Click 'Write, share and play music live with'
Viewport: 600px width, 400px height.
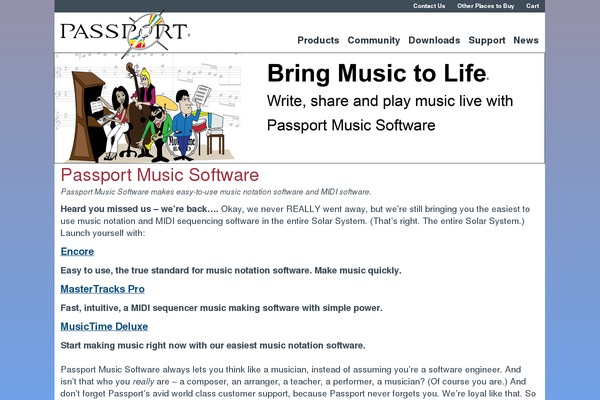click(x=390, y=101)
